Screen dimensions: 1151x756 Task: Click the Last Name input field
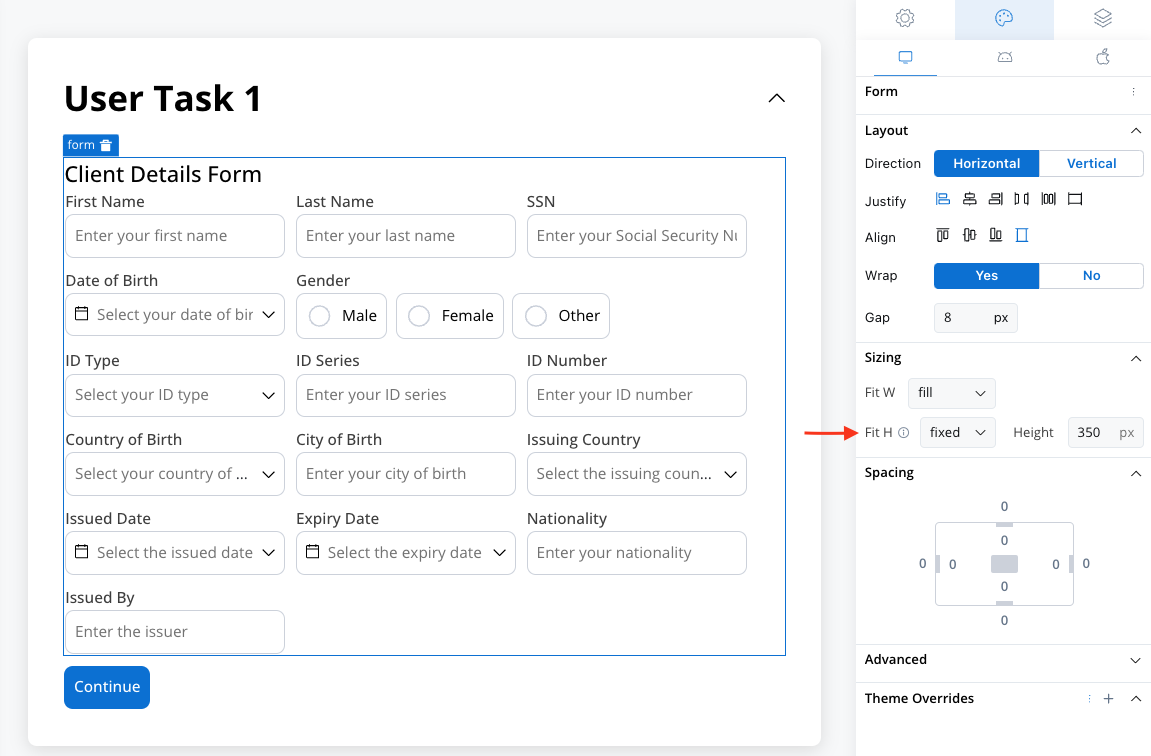pos(406,236)
